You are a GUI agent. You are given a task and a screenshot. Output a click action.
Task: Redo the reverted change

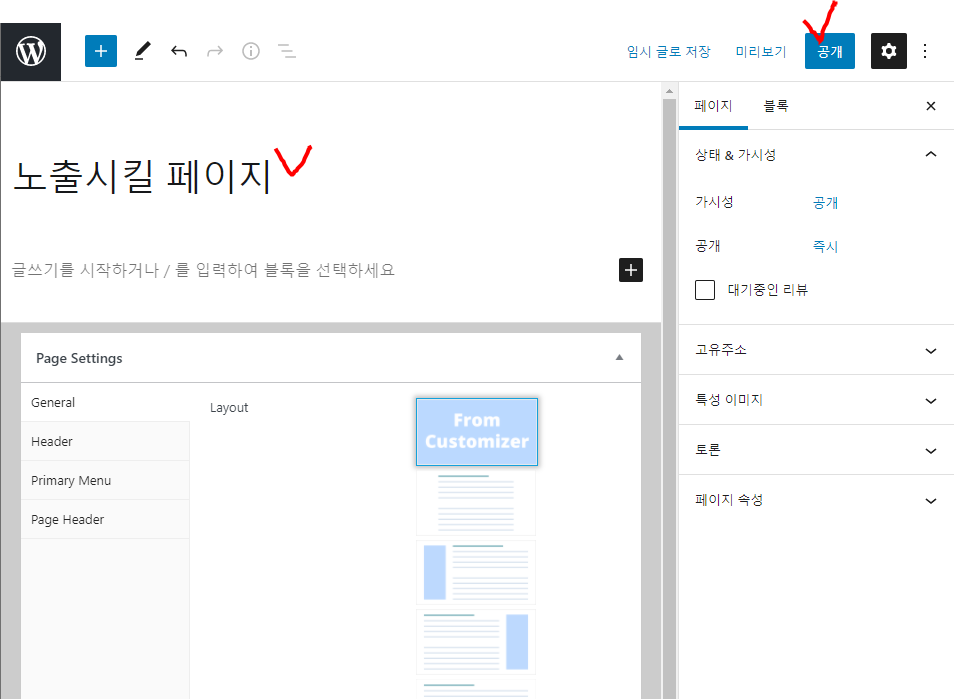[215, 51]
